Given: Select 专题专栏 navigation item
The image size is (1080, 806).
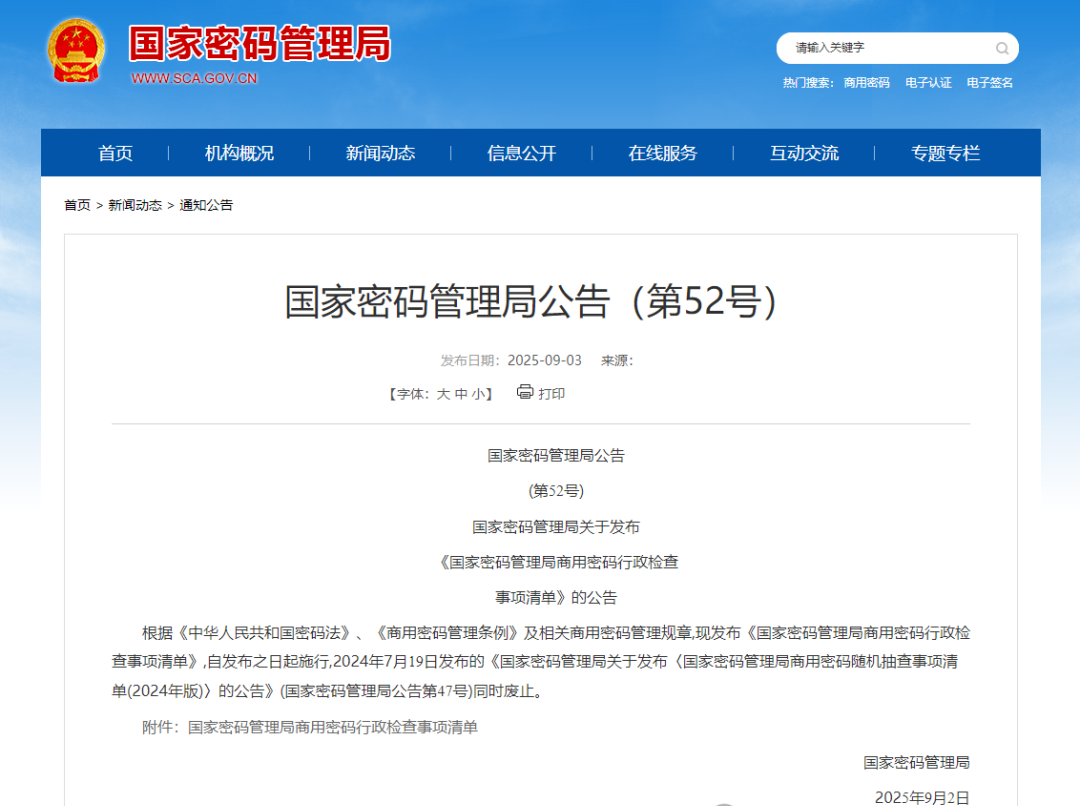Looking at the screenshot, I should point(945,153).
